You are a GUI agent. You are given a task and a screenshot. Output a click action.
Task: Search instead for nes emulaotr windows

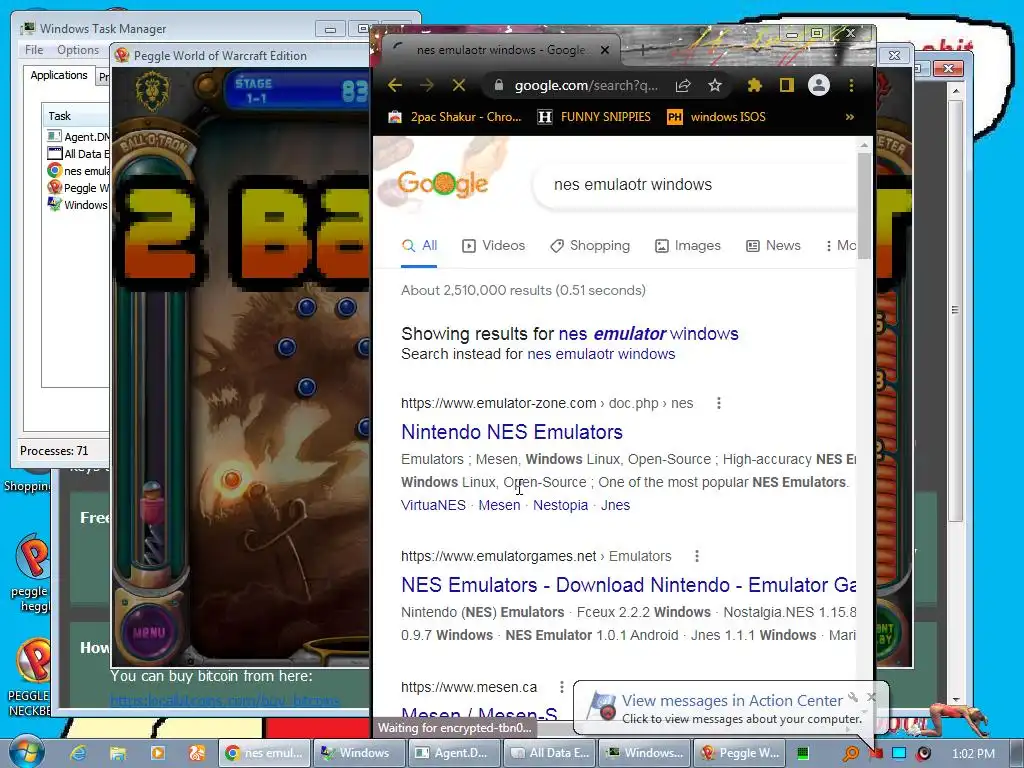click(601, 354)
